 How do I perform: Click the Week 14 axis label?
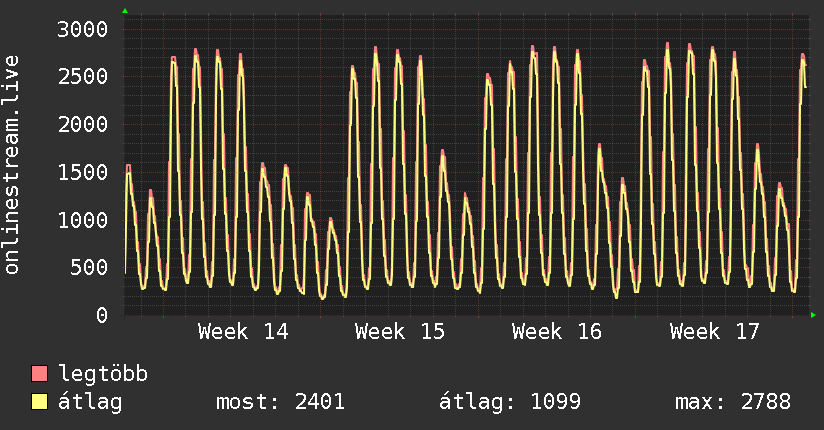pyautogui.click(x=243, y=332)
